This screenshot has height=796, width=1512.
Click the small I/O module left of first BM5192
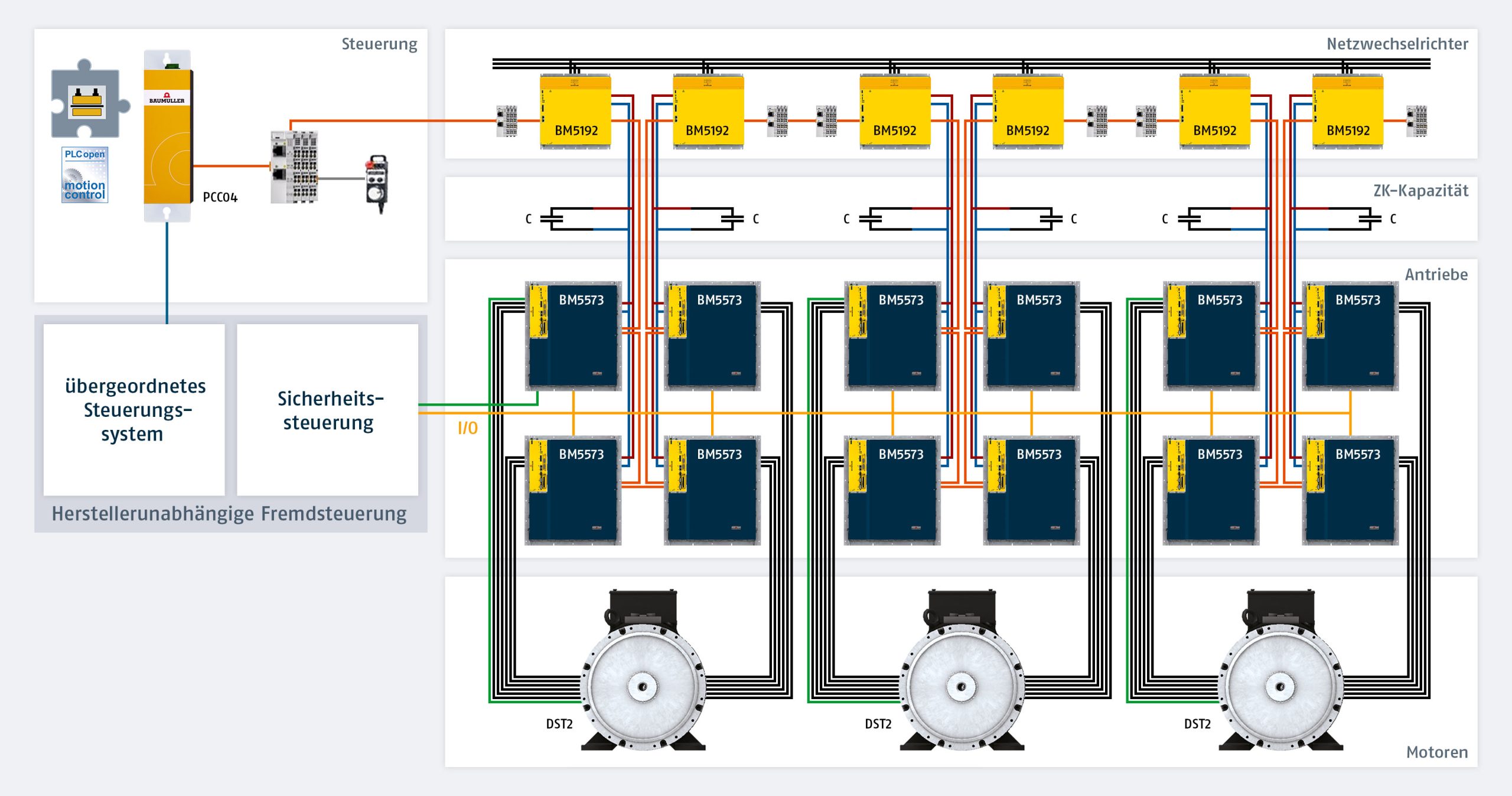pos(507,121)
